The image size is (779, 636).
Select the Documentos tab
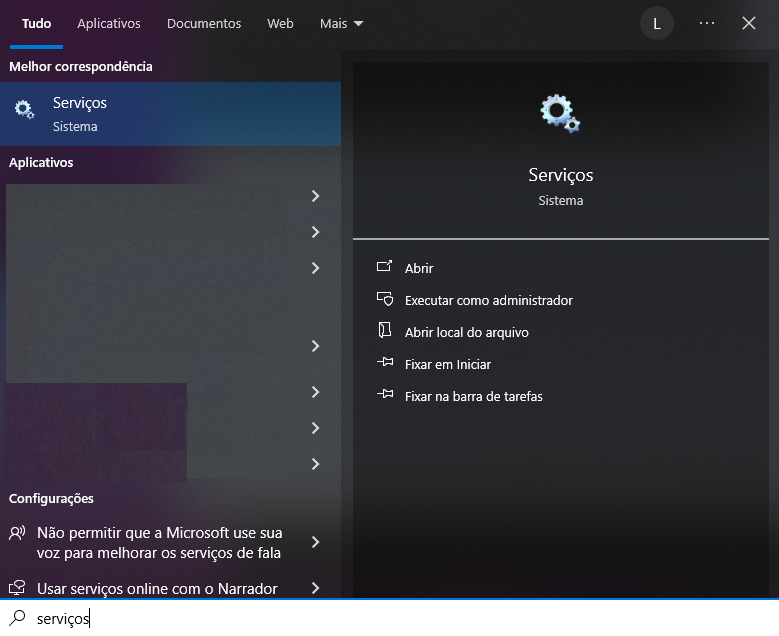(204, 23)
